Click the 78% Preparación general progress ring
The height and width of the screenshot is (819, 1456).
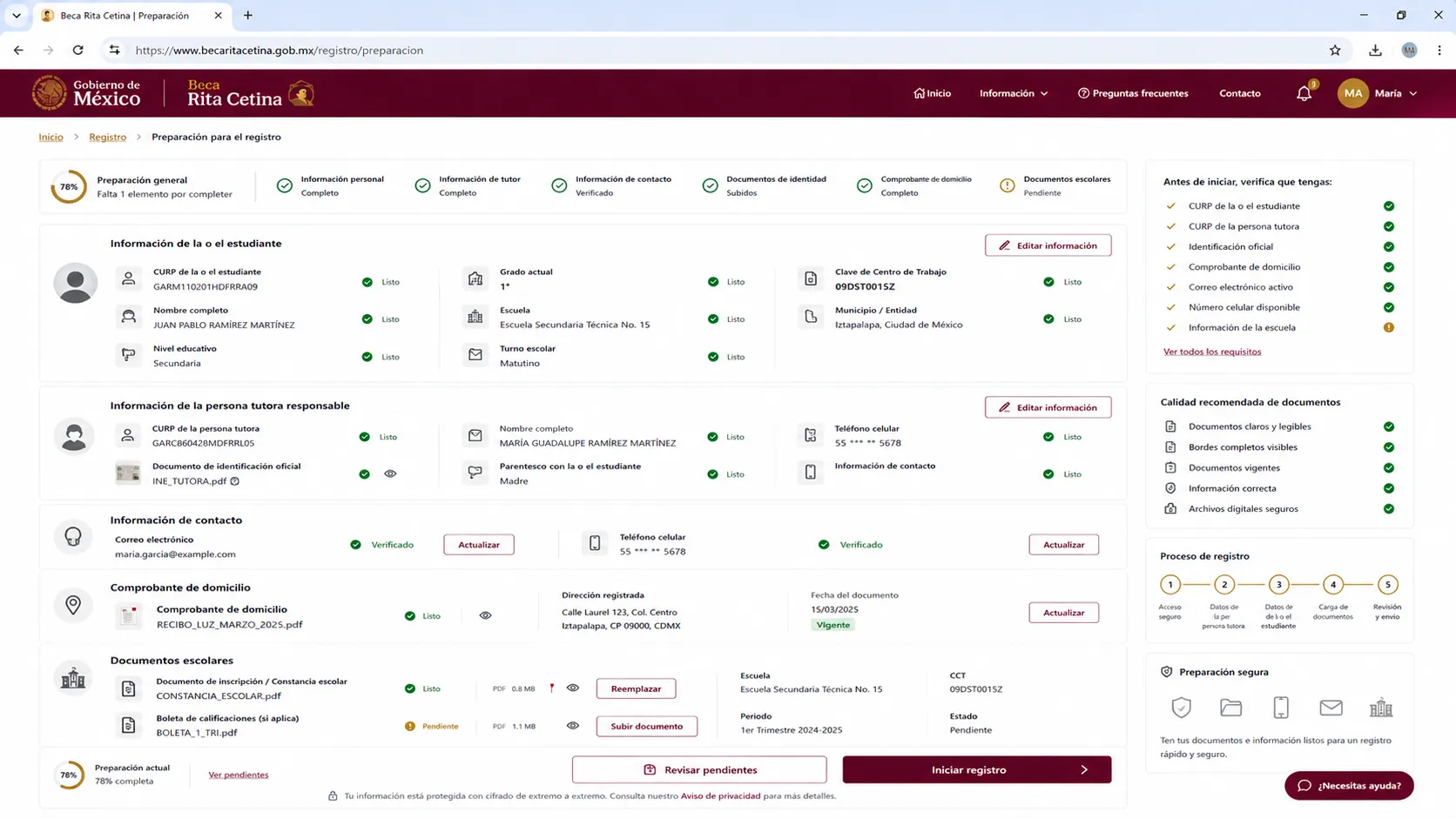68,186
